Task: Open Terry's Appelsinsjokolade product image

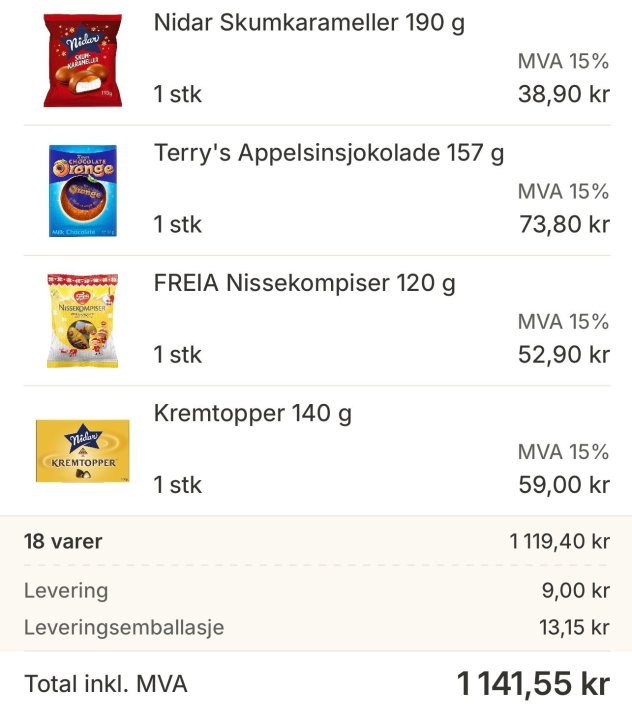Action: [82, 191]
